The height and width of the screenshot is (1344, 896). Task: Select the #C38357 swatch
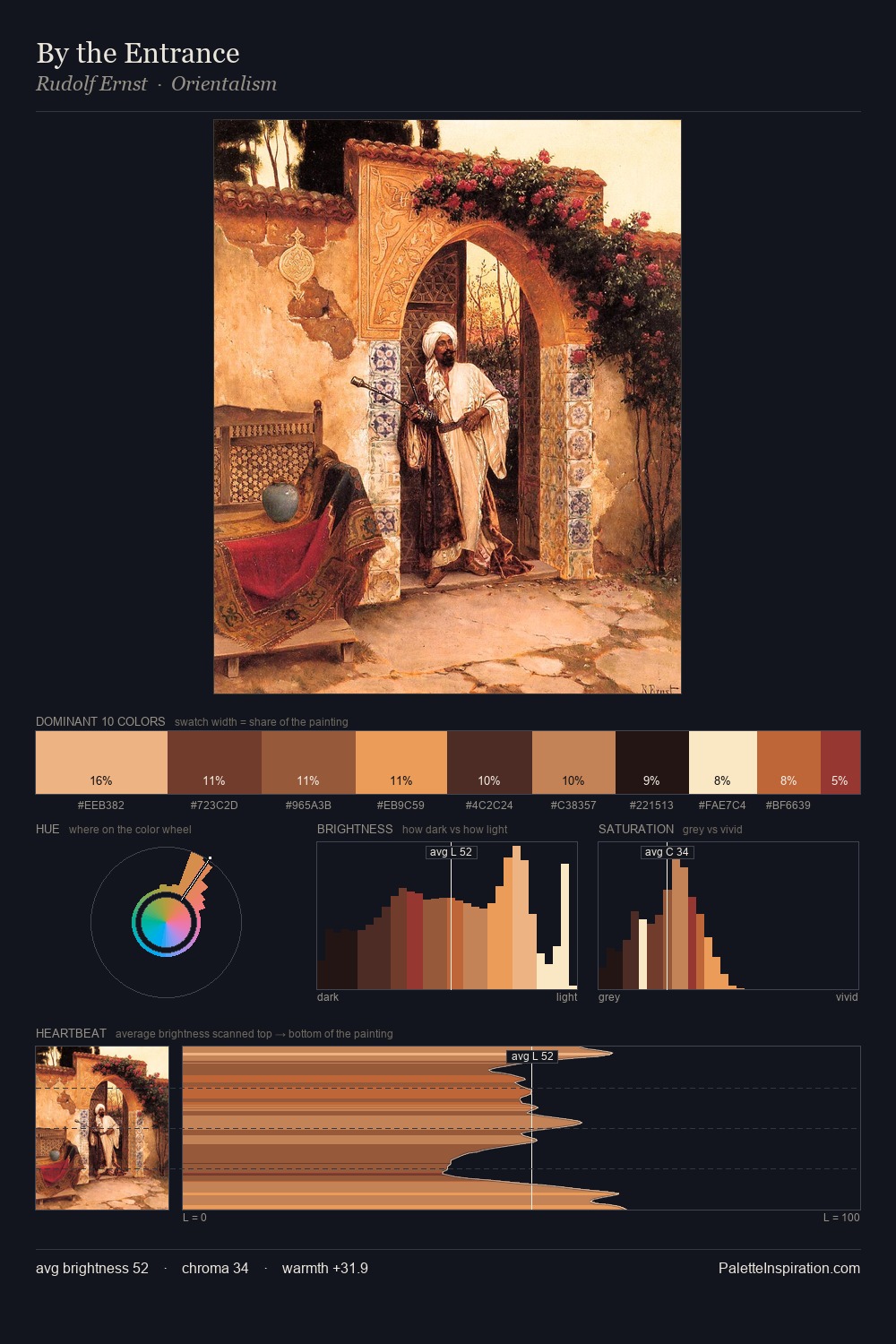[573, 762]
